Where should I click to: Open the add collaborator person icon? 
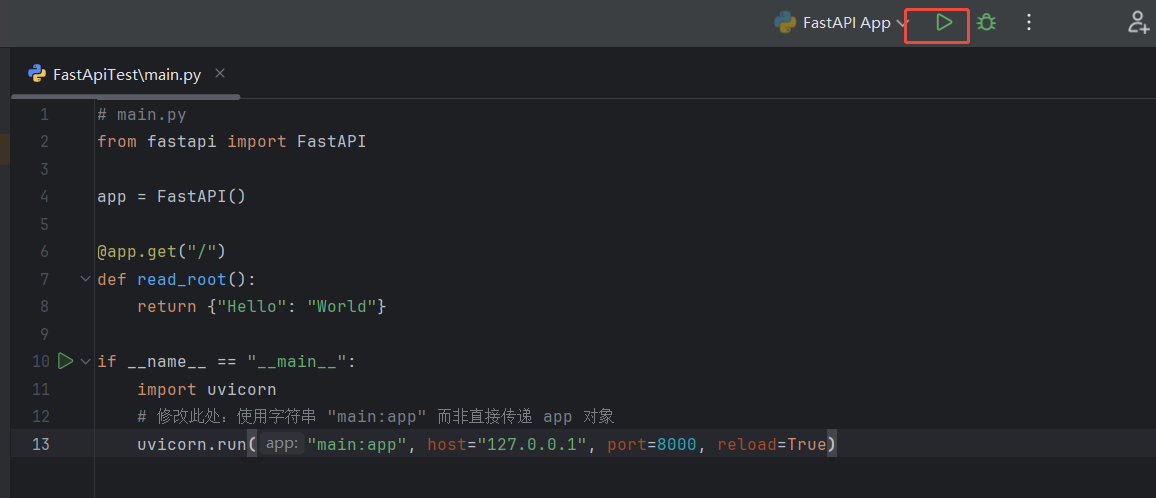tap(1138, 22)
